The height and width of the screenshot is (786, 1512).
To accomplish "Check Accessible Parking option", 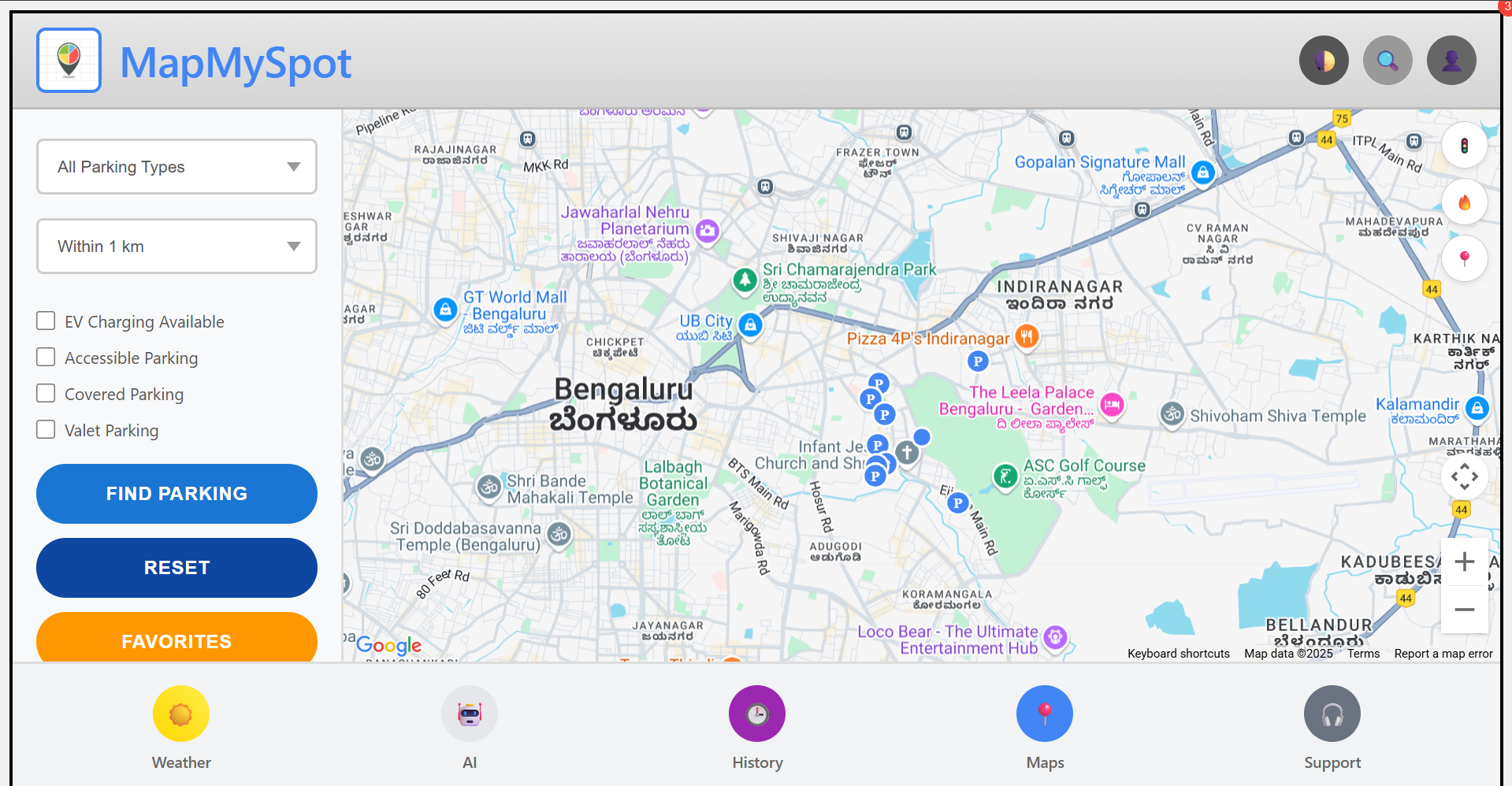I will click(46, 357).
